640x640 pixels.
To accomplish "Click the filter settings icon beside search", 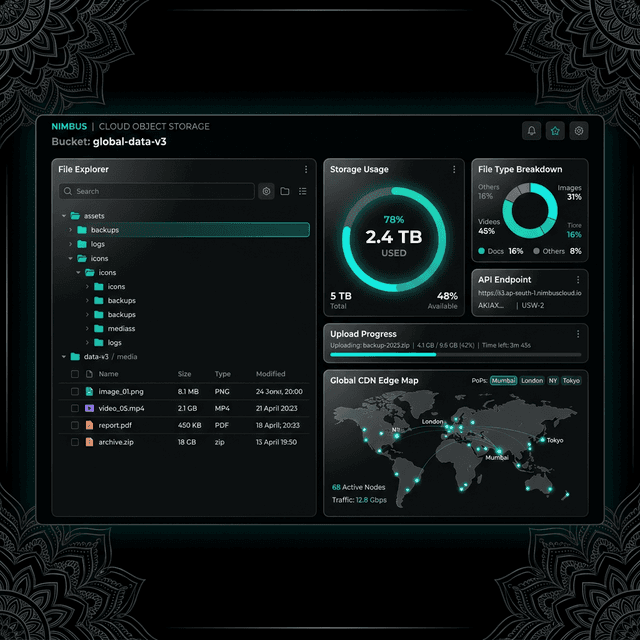I will (266, 191).
